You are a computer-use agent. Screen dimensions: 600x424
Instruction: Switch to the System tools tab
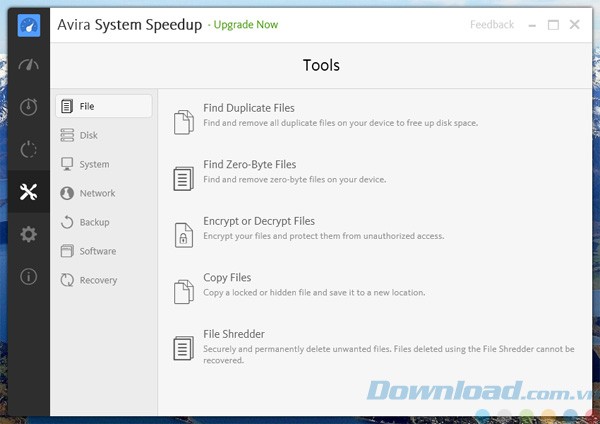(95, 164)
